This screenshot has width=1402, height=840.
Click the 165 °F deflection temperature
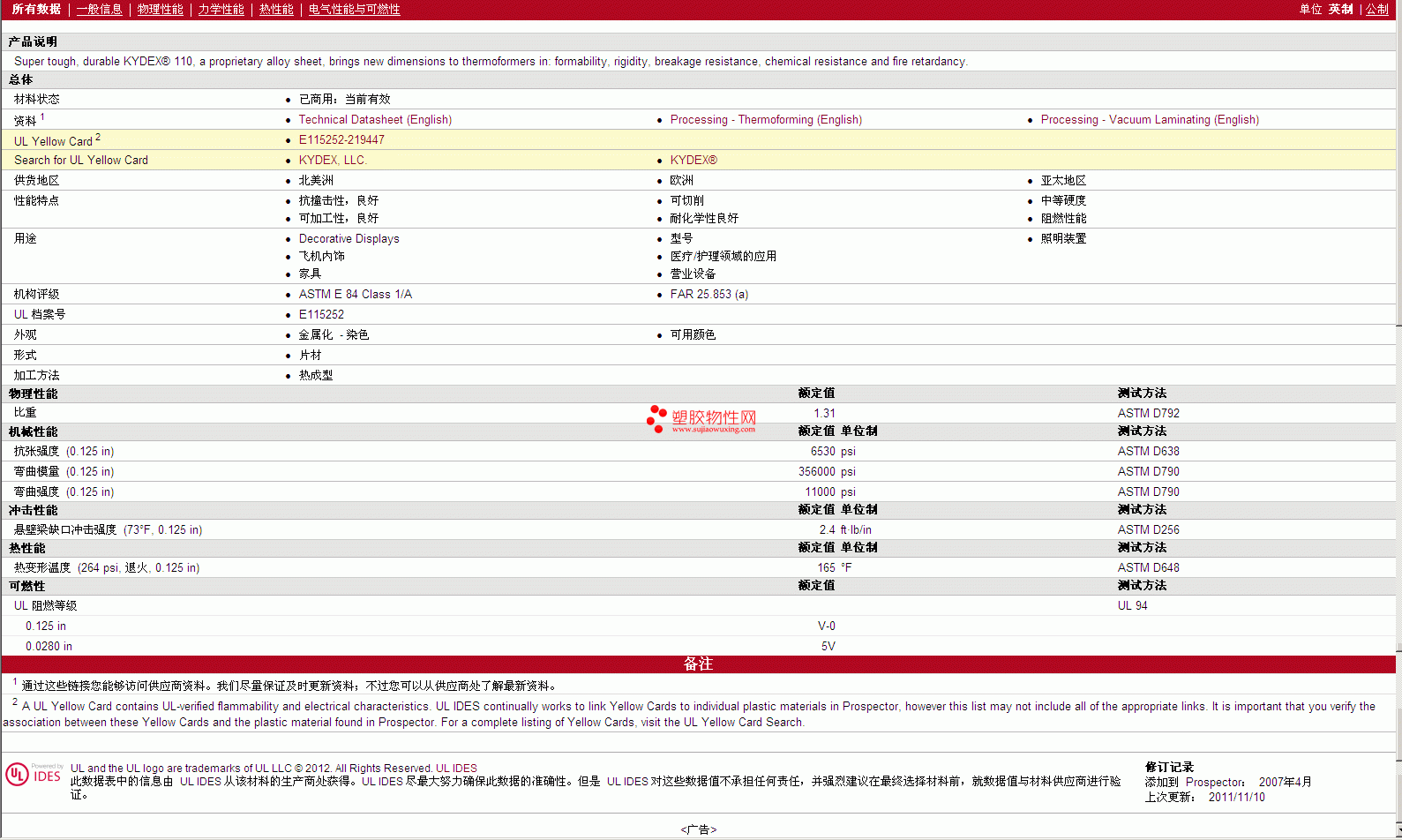[x=834, y=567]
